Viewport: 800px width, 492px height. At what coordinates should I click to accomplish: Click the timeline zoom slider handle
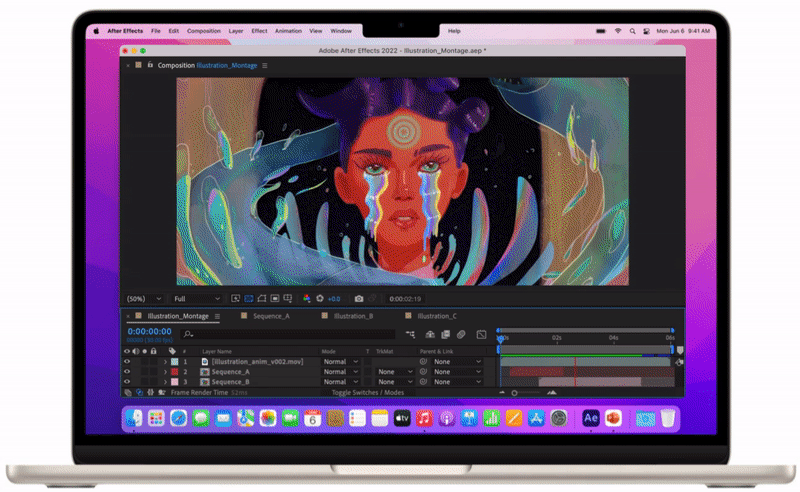tap(514, 392)
